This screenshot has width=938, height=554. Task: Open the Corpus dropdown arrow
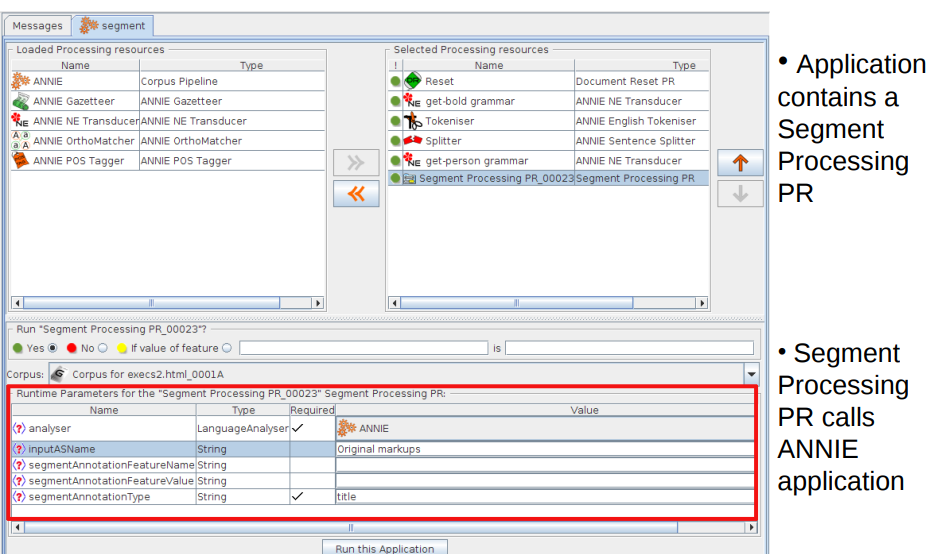pyautogui.click(x=751, y=373)
